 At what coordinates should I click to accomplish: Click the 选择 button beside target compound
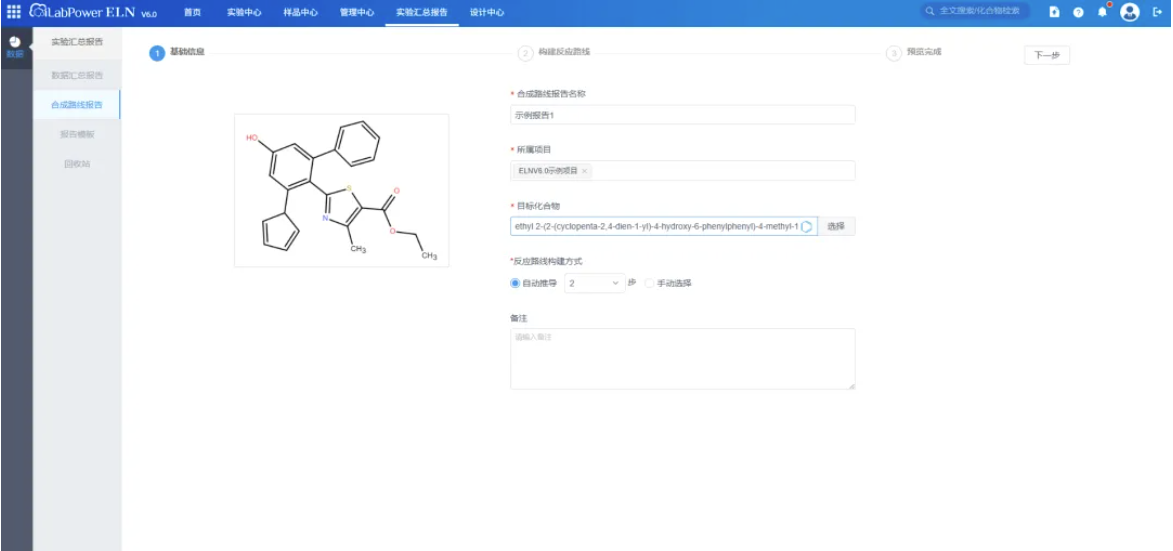[836, 227]
